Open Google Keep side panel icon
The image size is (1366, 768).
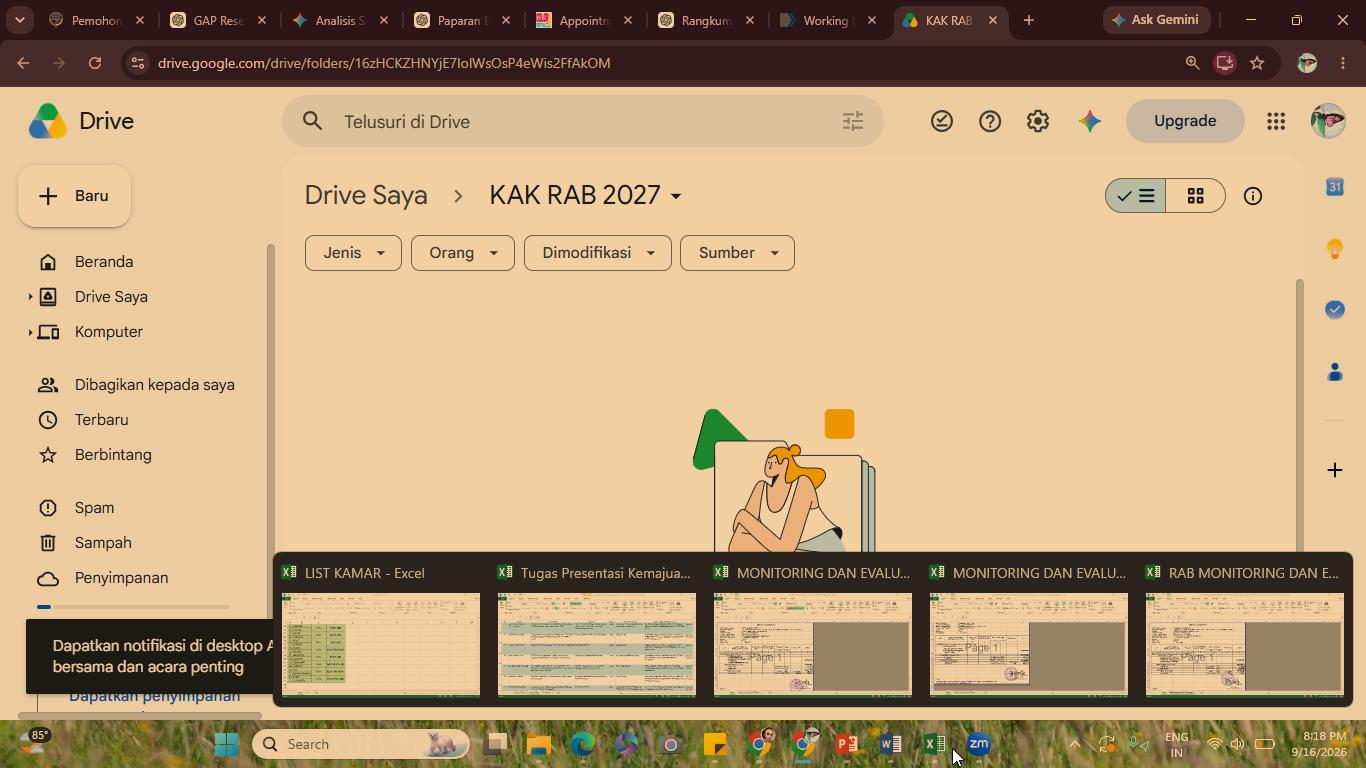pos(1335,249)
